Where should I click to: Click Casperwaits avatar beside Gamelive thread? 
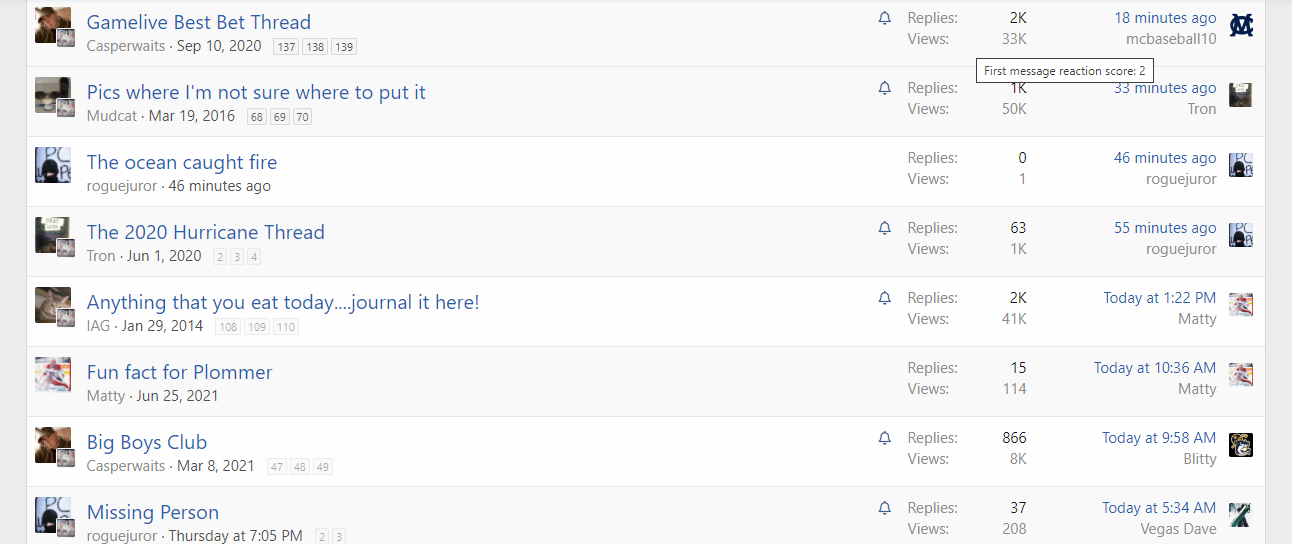(x=52, y=24)
